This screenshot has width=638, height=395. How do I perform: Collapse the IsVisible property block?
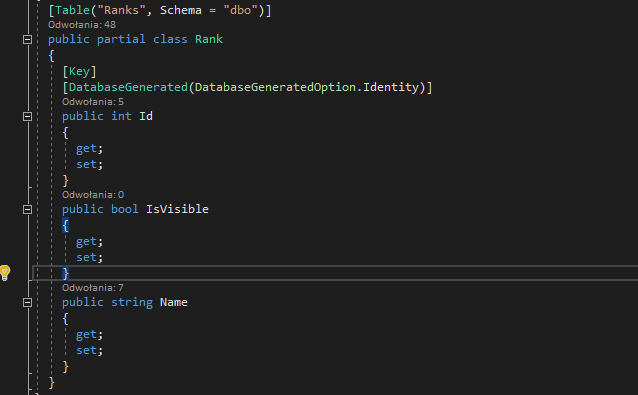click(x=27, y=210)
